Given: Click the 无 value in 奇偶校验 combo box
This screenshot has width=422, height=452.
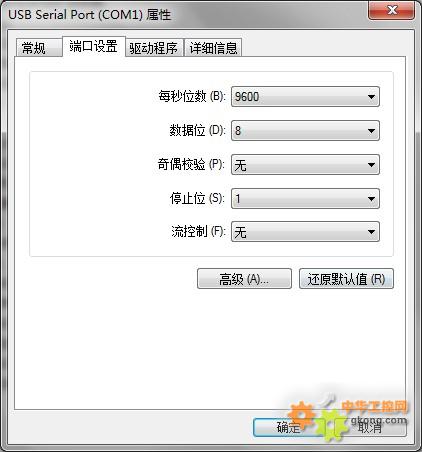Looking at the screenshot, I should pos(240,165).
